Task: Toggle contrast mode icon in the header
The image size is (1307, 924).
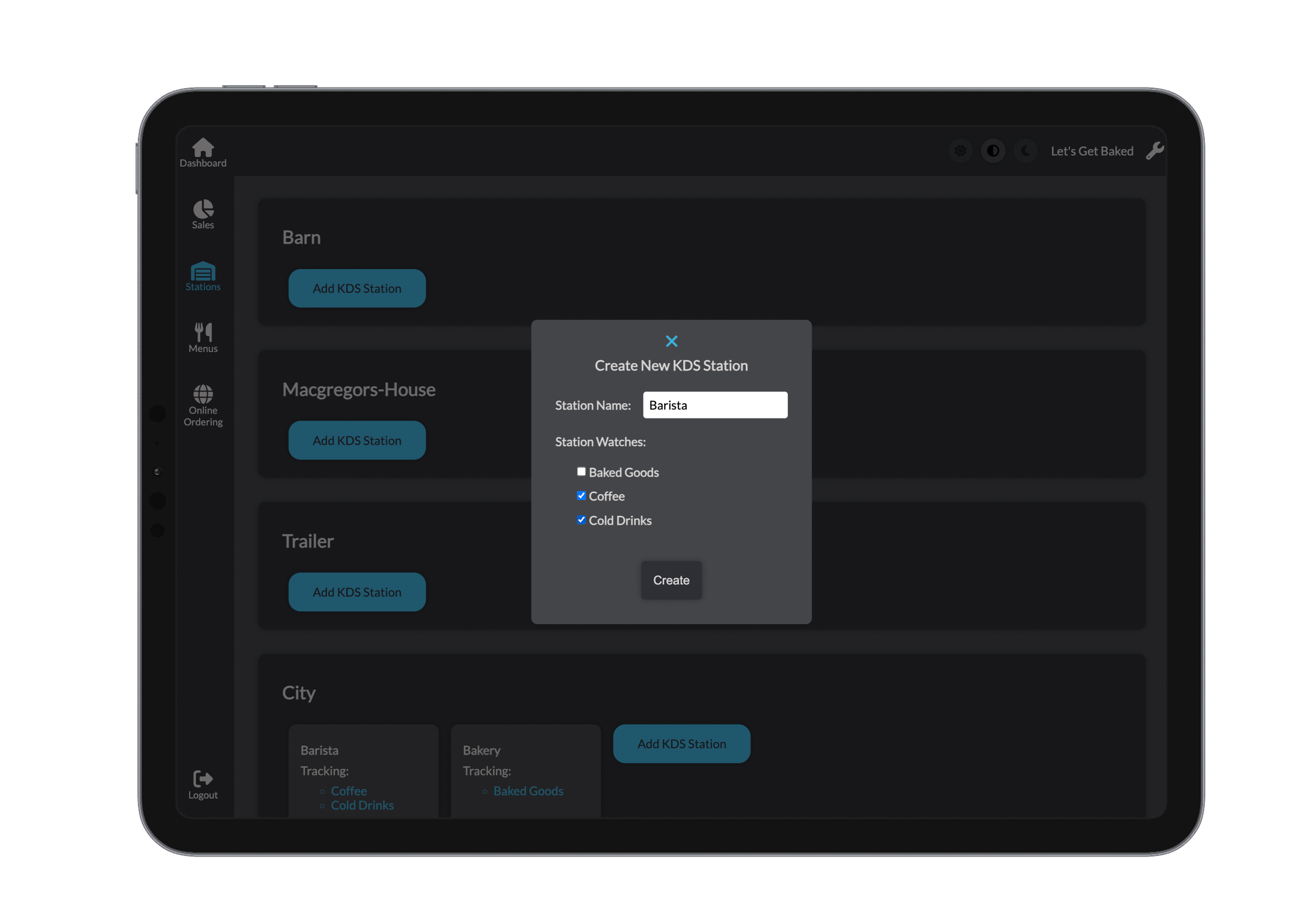Action: (993, 150)
